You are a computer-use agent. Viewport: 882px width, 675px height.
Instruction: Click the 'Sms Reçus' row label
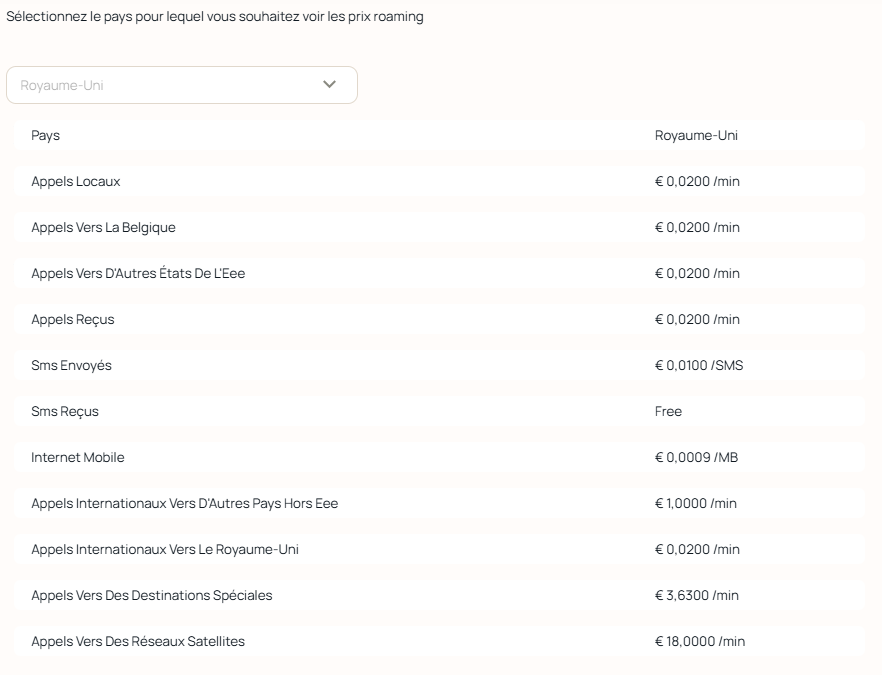coord(65,412)
